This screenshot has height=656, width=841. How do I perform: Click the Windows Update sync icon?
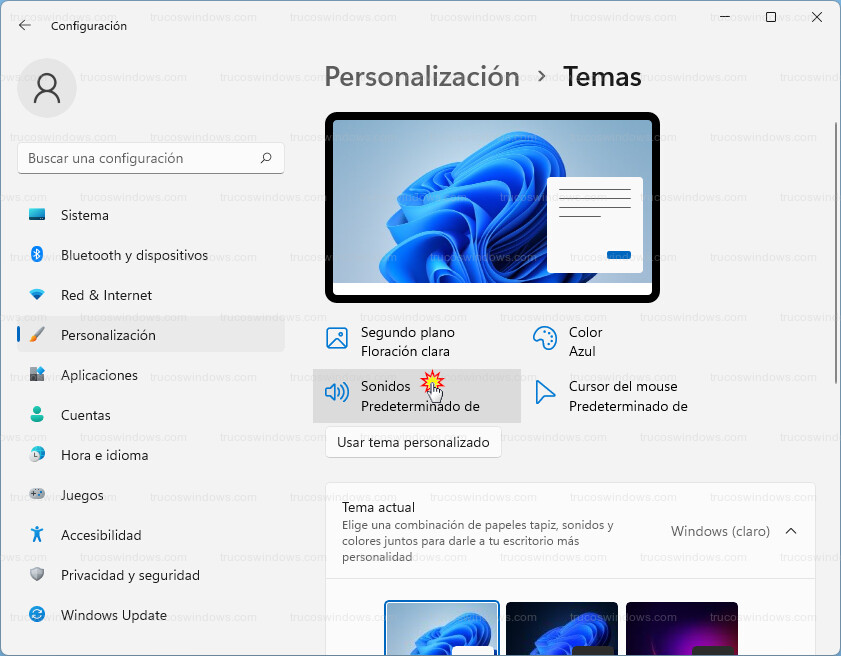tap(37, 615)
